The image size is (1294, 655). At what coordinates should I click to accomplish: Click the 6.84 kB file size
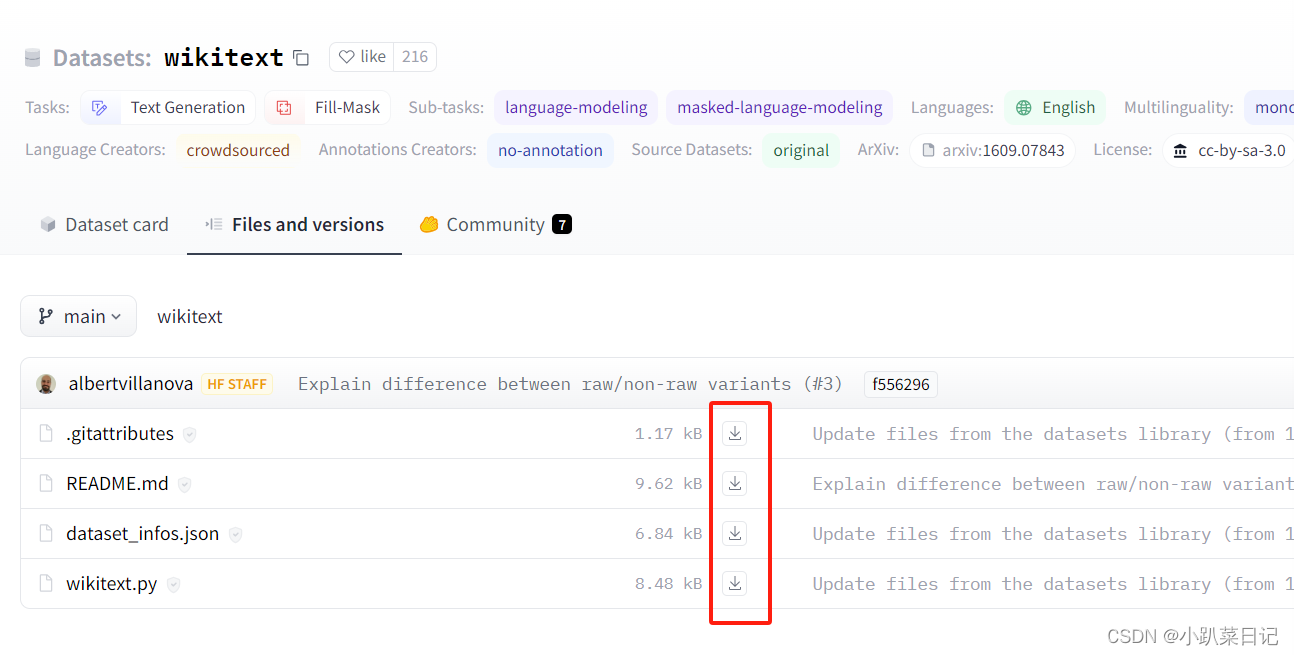point(668,534)
